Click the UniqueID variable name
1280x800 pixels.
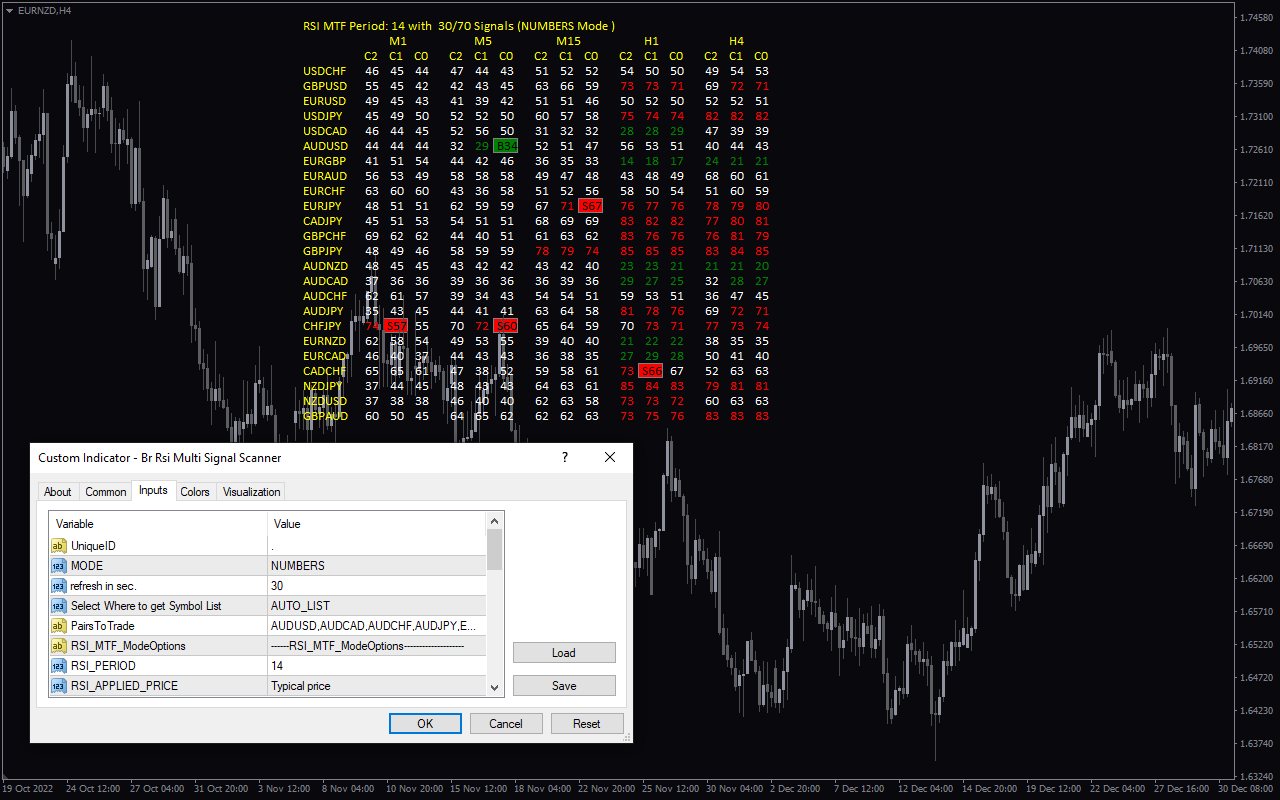pos(93,546)
